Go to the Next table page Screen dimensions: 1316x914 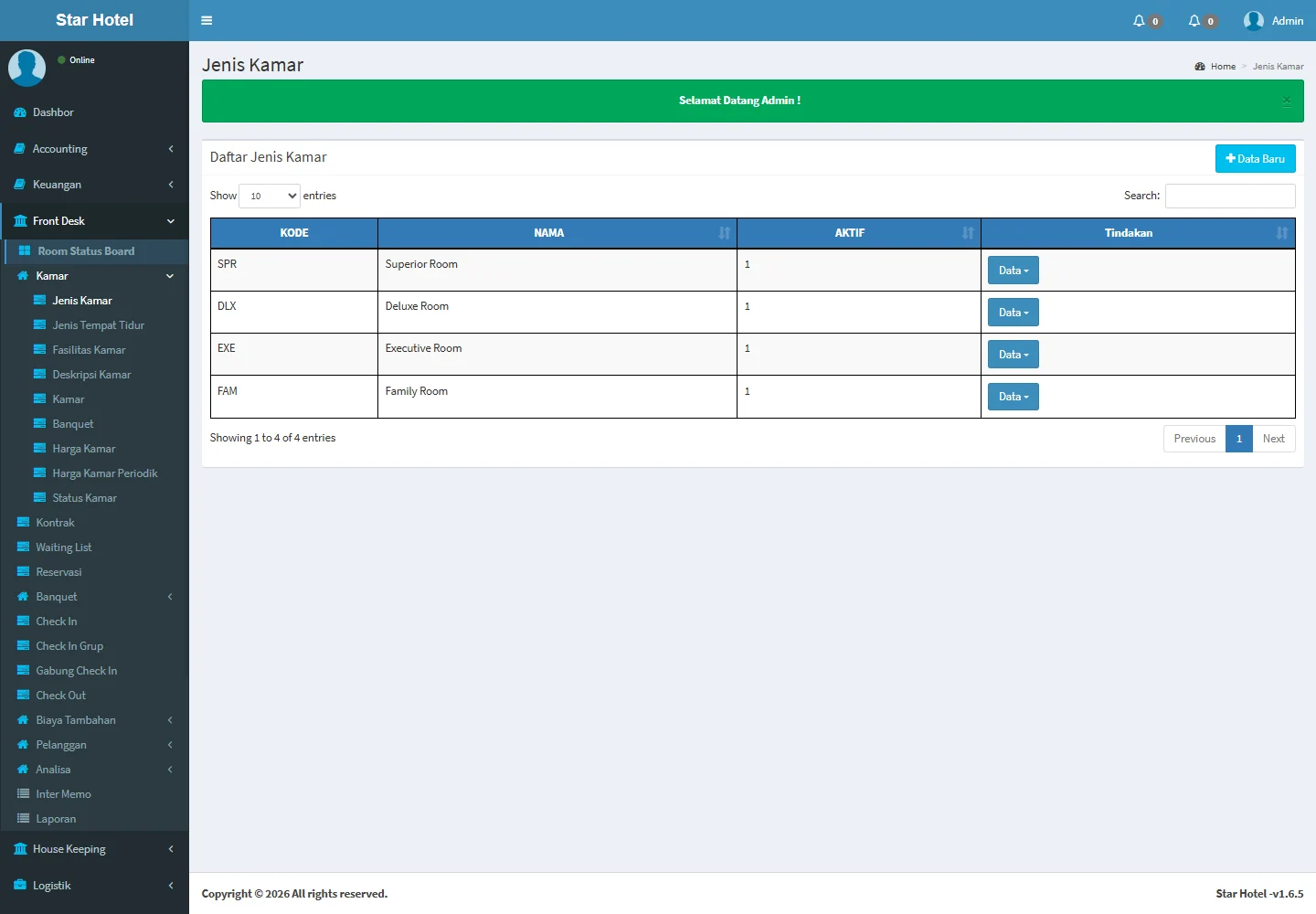pyautogui.click(x=1273, y=439)
